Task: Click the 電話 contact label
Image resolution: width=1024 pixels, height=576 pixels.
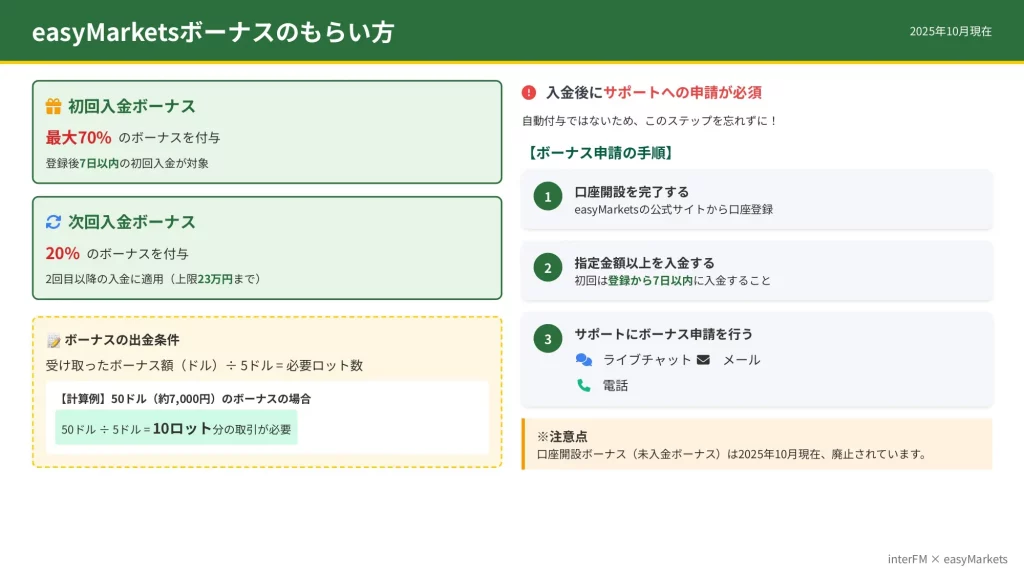Action: pyautogui.click(x=615, y=385)
